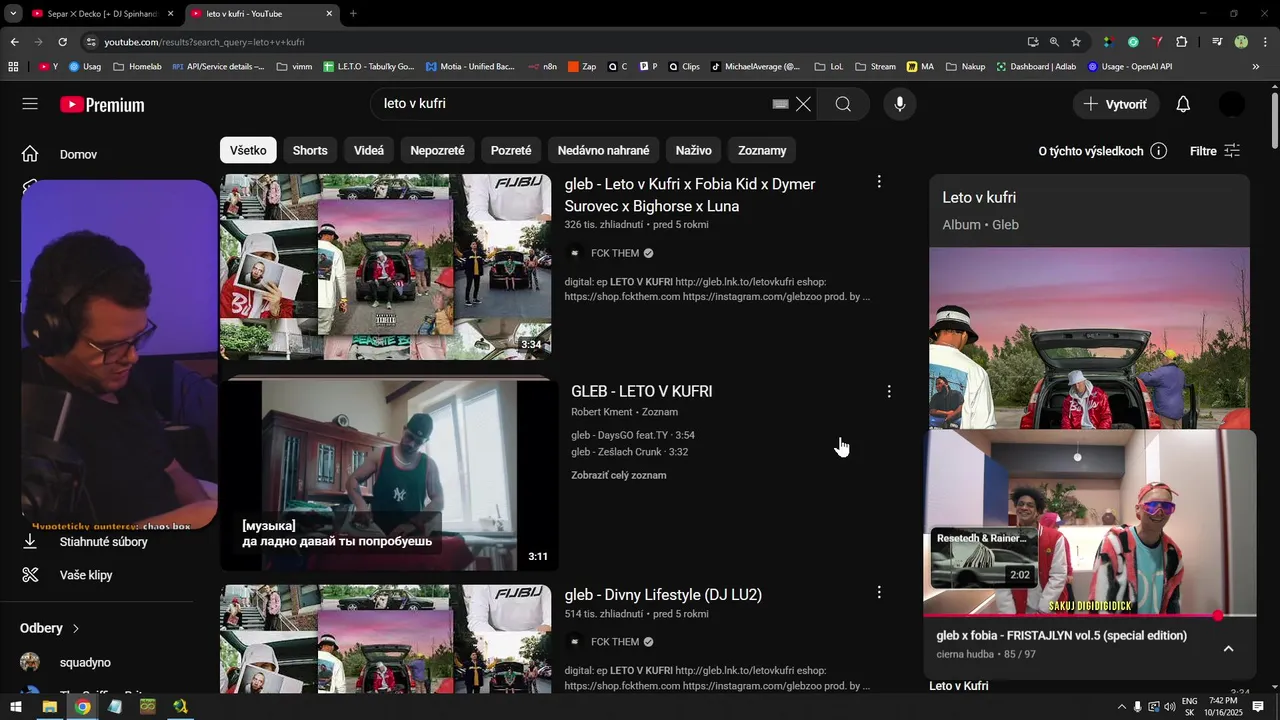The height and width of the screenshot is (720, 1280).
Task: Open Chrome from the Windows taskbar
Action: [x=82, y=707]
